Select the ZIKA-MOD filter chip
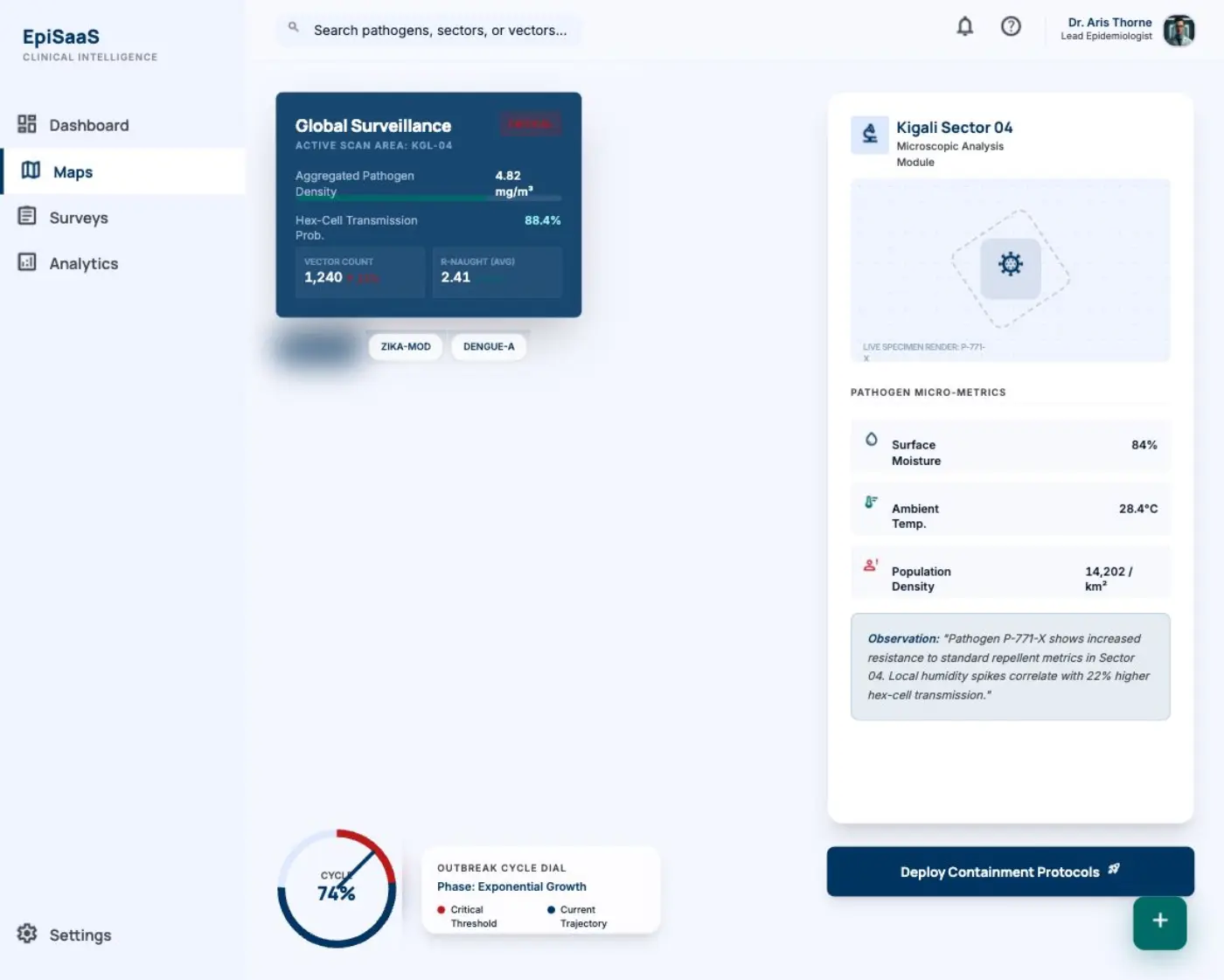 coord(406,346)
